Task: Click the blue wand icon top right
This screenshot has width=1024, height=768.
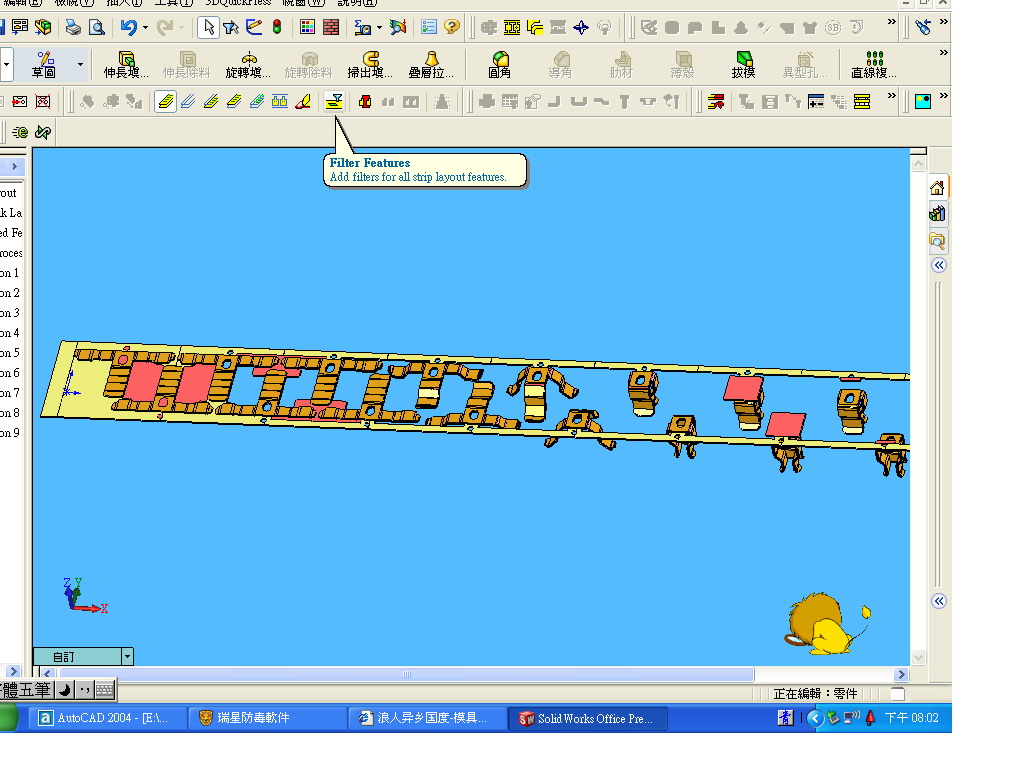Action: point(923,27)
